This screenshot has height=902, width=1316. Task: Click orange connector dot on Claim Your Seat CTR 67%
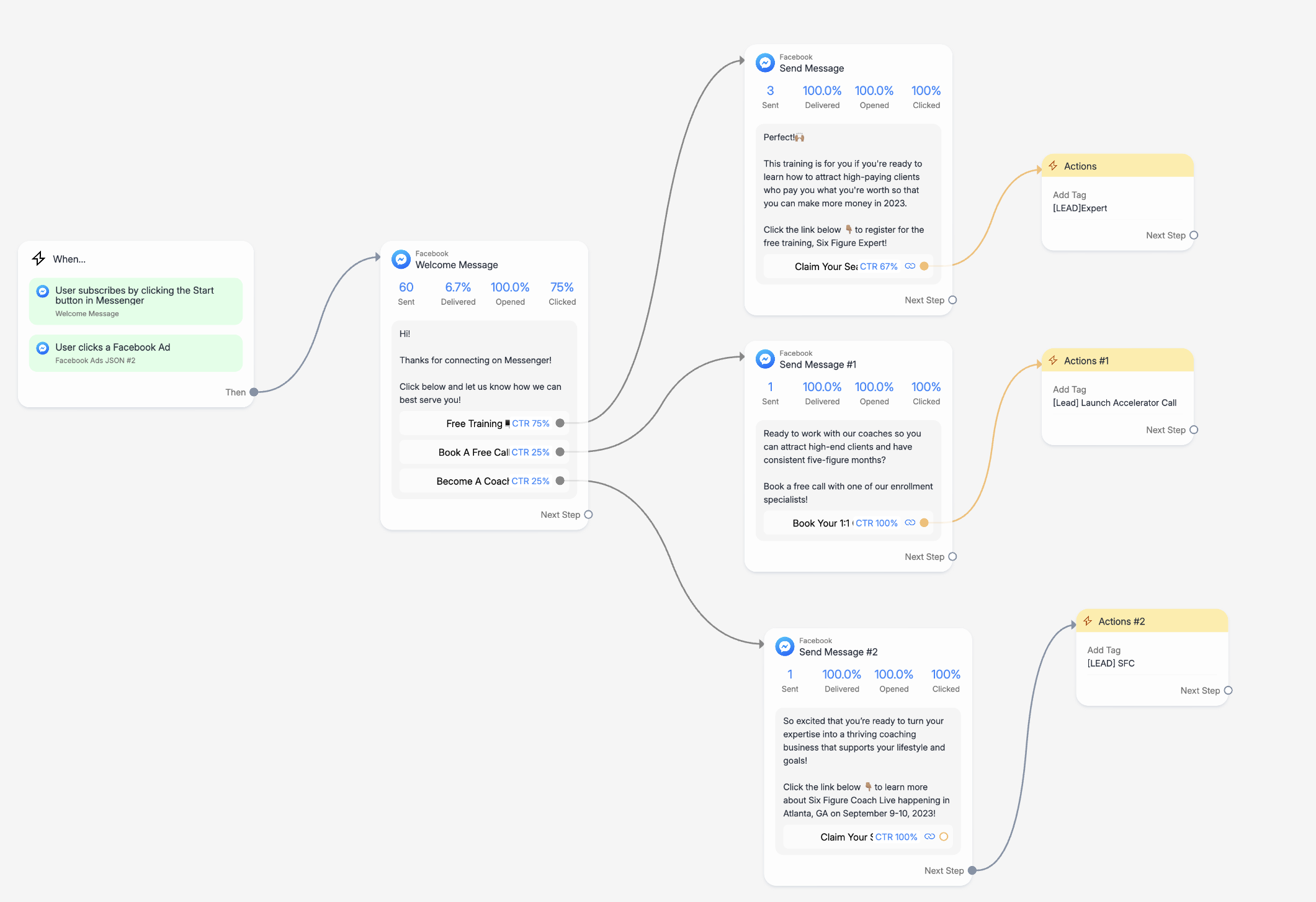pyautogui.click(x=924, y=266)
